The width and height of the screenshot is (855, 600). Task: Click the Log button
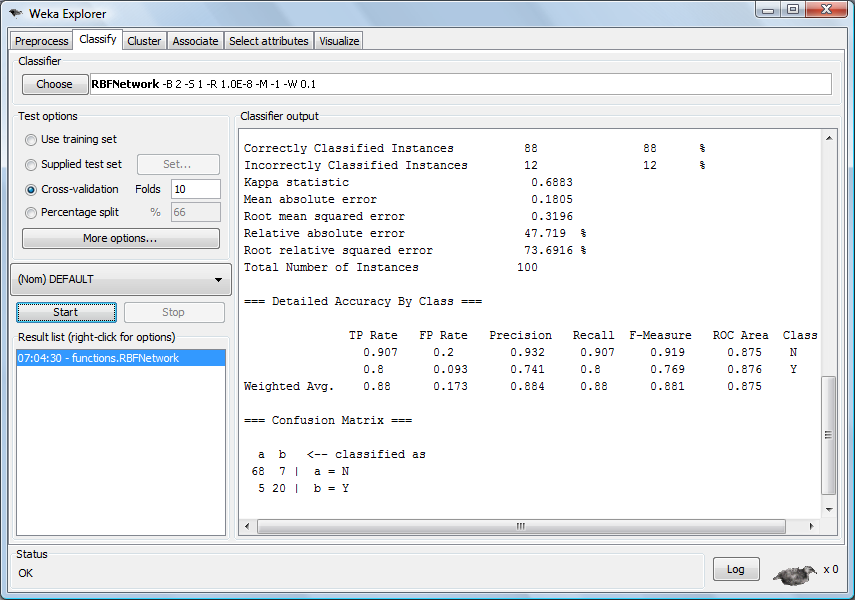point(736,569)
